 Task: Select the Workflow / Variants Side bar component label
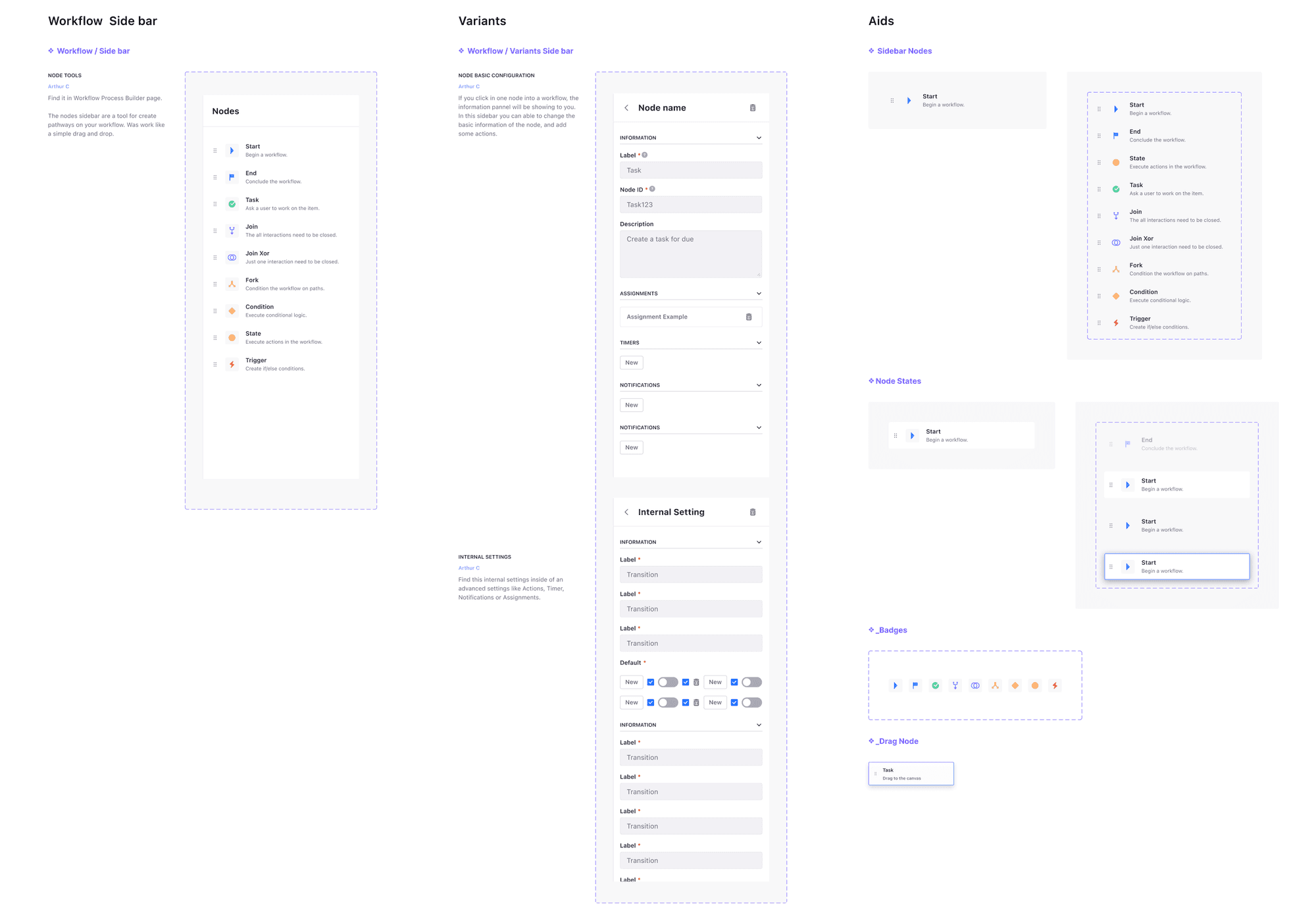[x=520, y=51]
